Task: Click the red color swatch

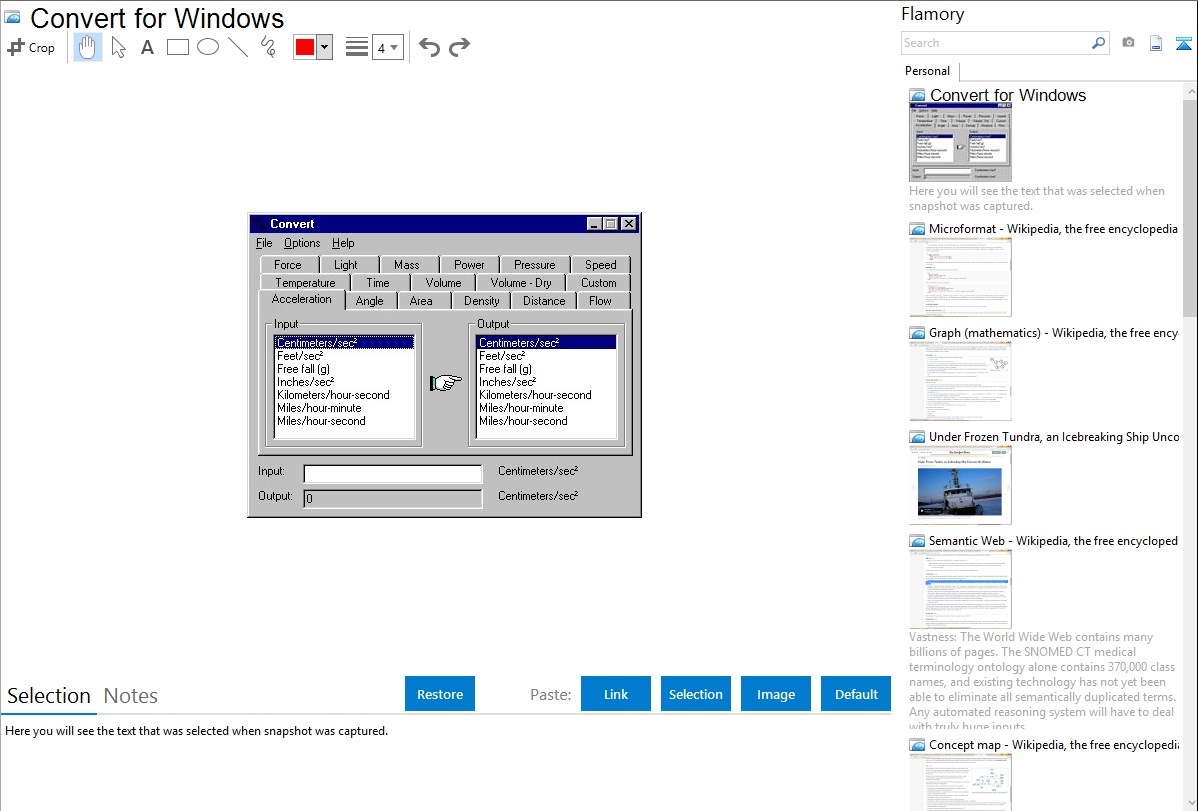Action: (305, 47)
